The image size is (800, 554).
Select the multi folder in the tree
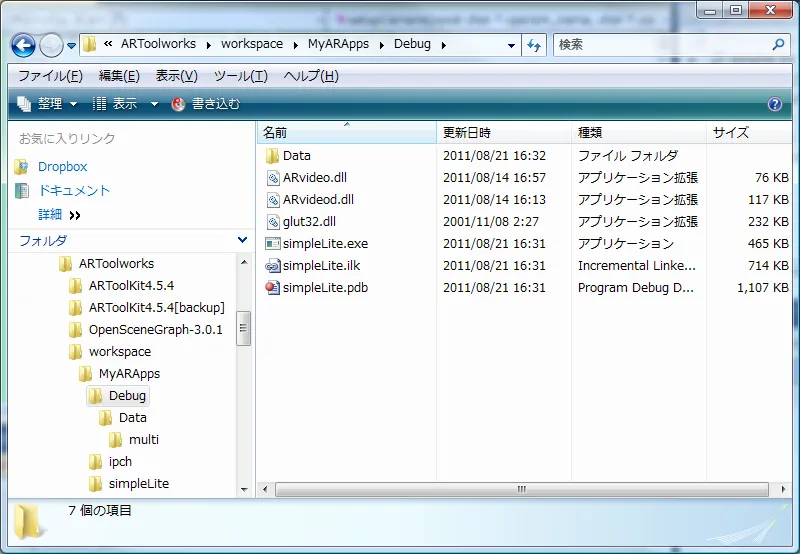click(143, 439)
